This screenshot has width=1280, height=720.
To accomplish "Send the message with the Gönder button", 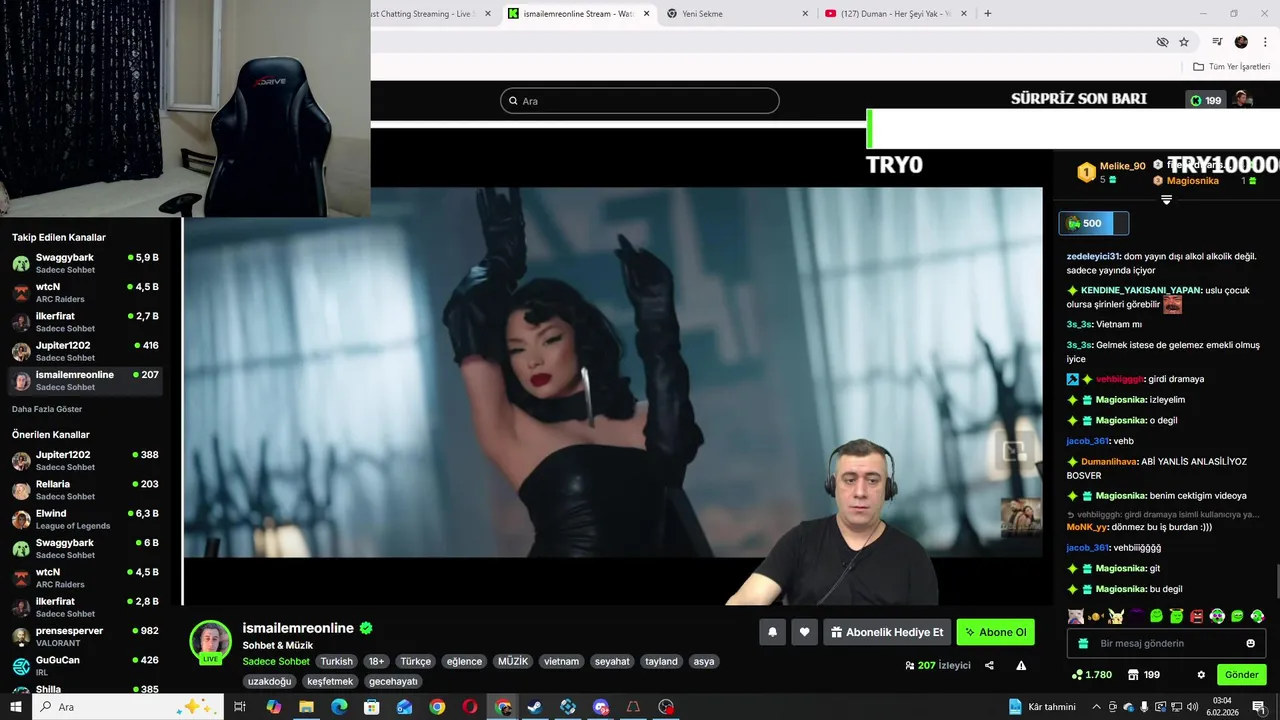I will (1241, 674).
